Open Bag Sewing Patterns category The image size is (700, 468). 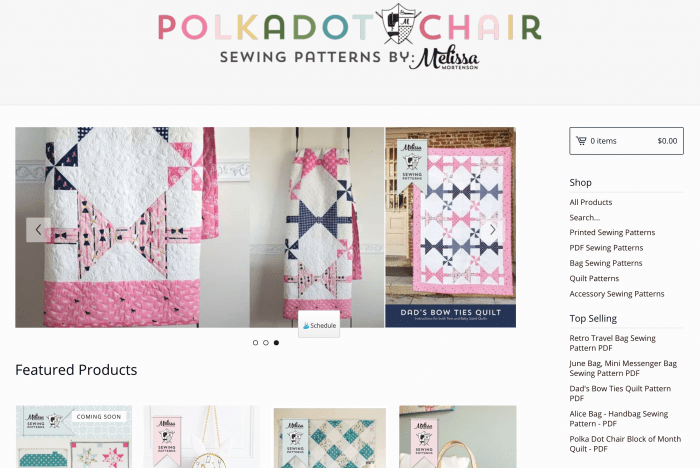click(606, 263)
